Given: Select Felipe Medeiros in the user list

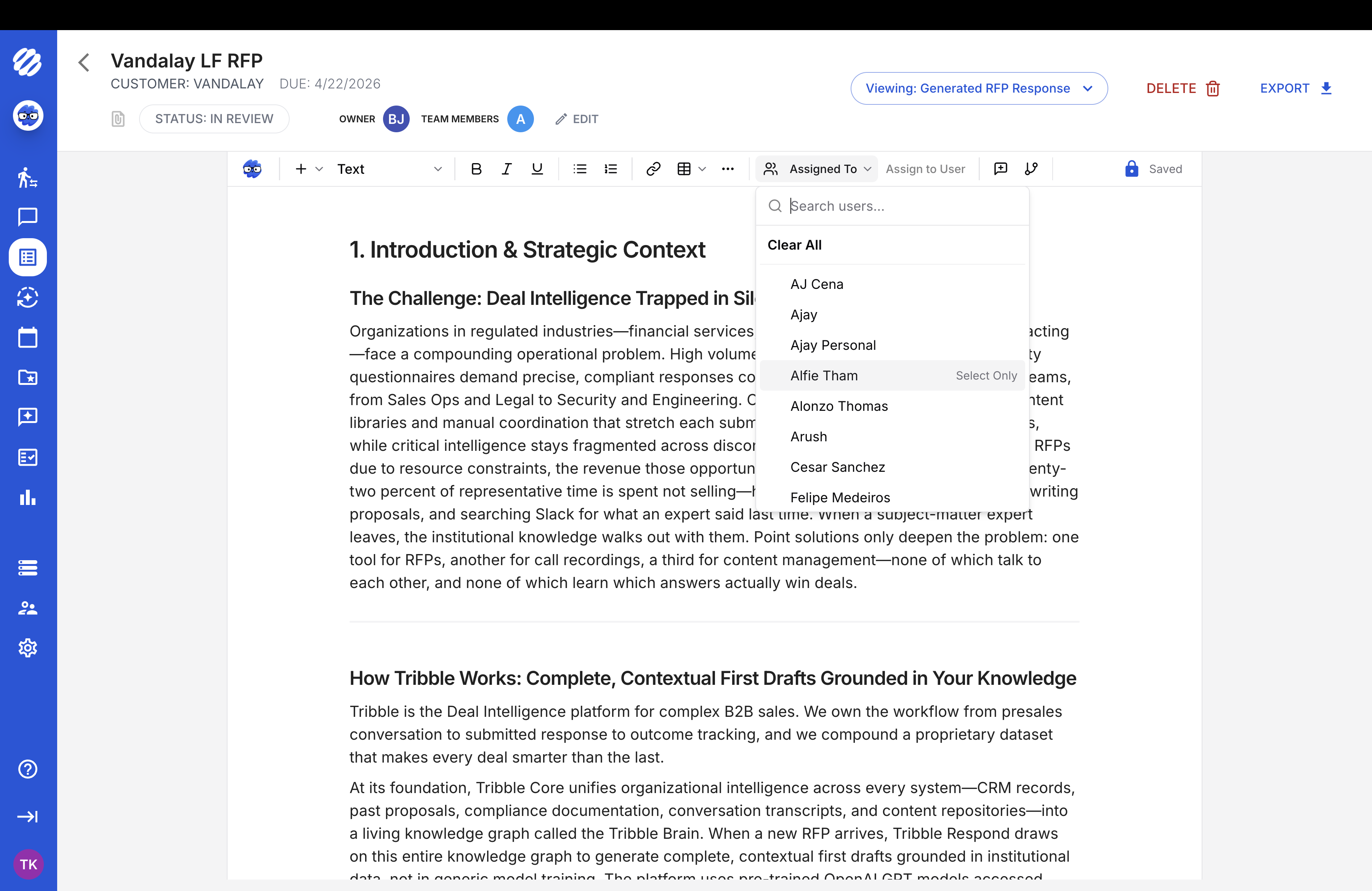Looking at the screenshot, I should click(893, 497).
